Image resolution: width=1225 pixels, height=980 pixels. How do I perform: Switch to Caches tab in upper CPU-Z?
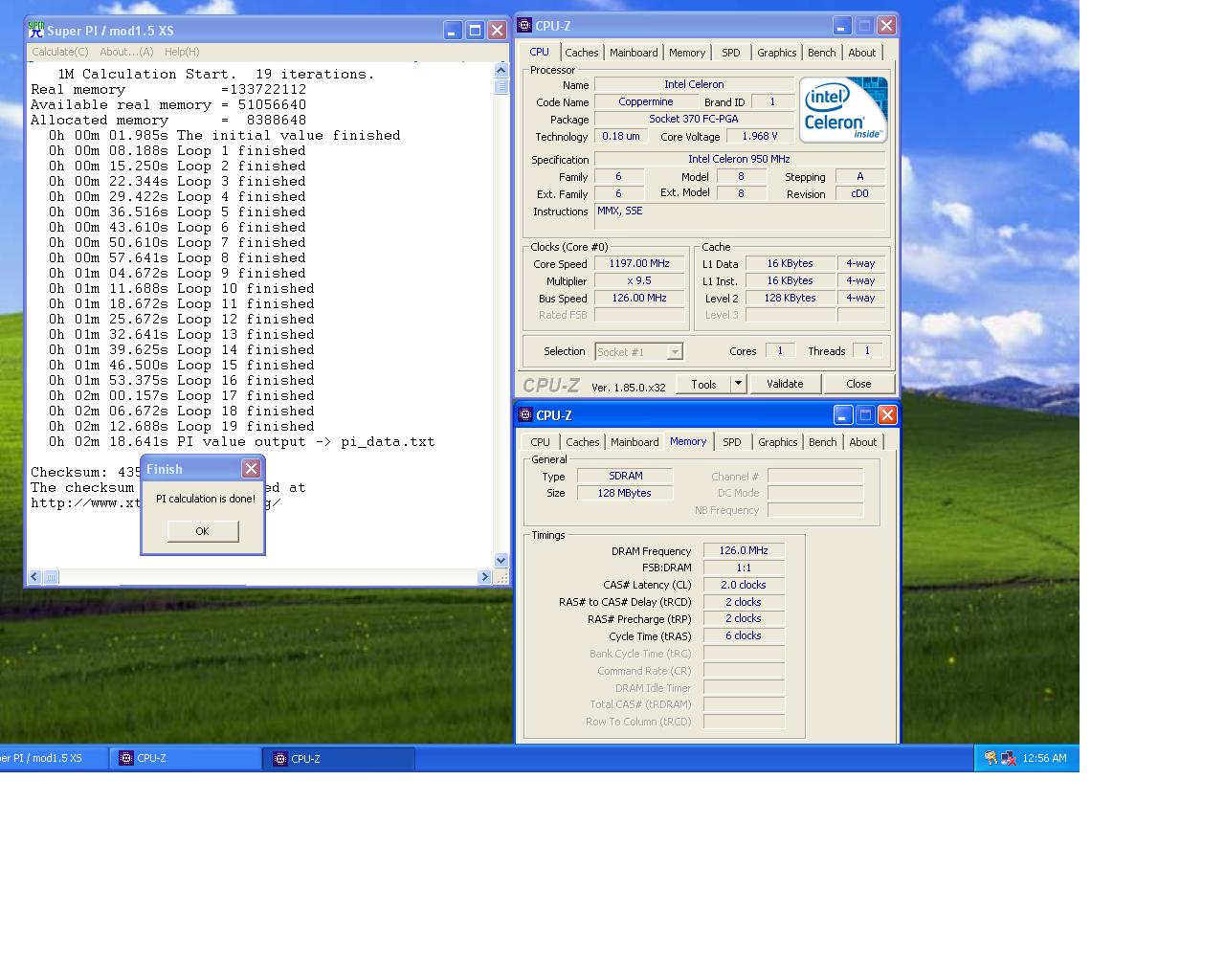tap(581, 53)
